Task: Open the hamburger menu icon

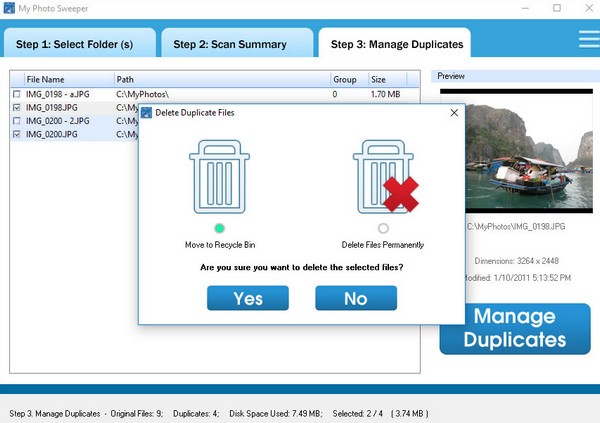Action: click(587, 38)
